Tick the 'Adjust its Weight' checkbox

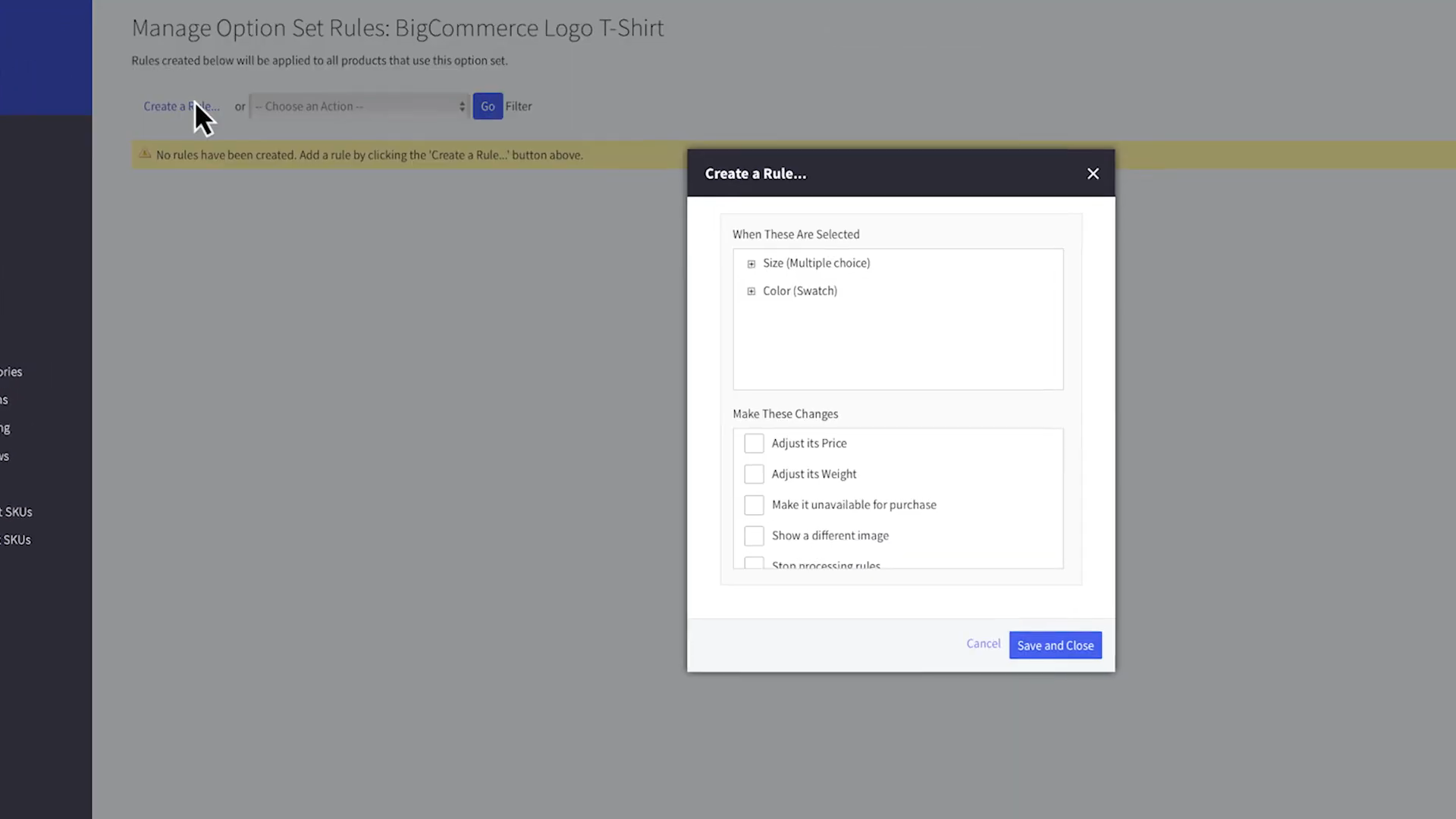click(754, 474)
